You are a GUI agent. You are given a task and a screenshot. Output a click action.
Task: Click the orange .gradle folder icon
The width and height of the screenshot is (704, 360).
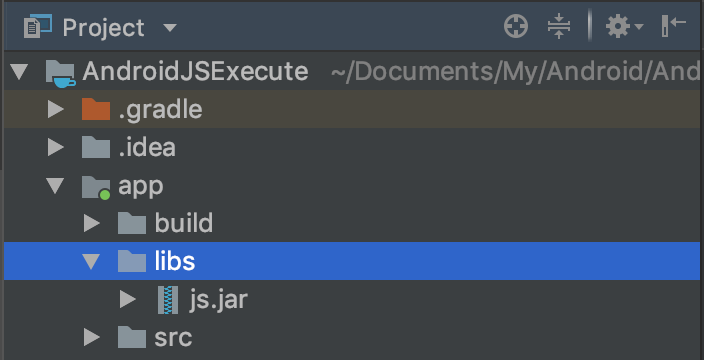point(96,109)
